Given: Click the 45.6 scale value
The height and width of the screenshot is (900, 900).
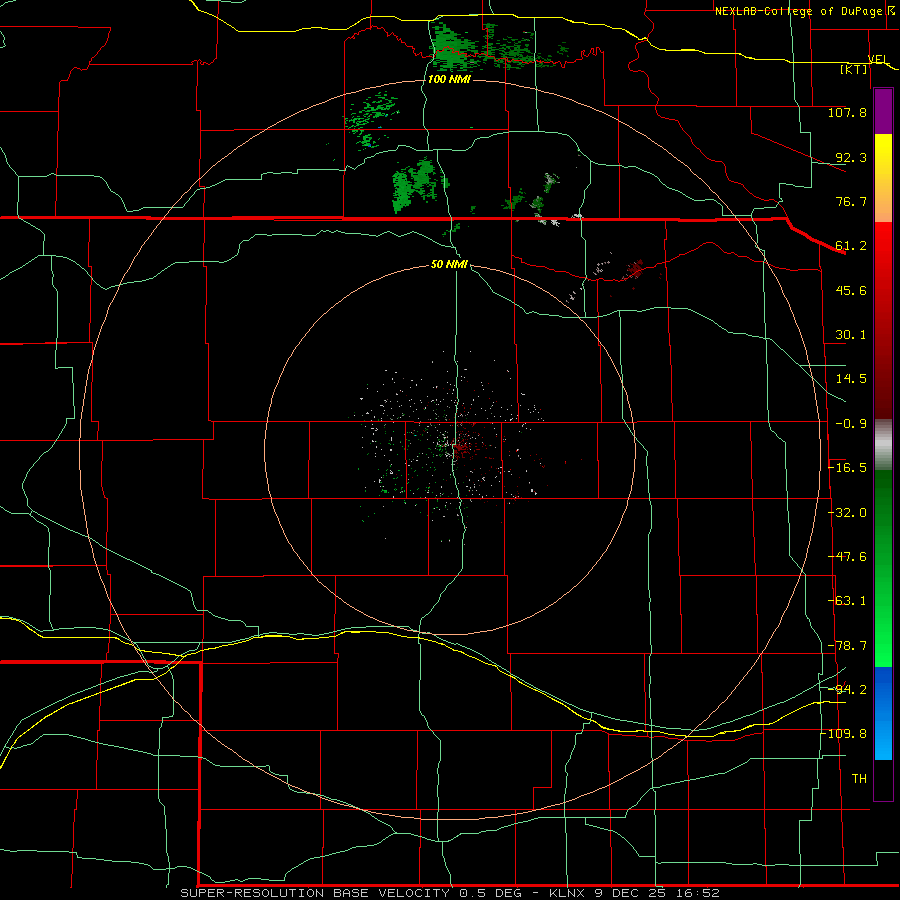Looking at the screenshot, I should (851, 290).
